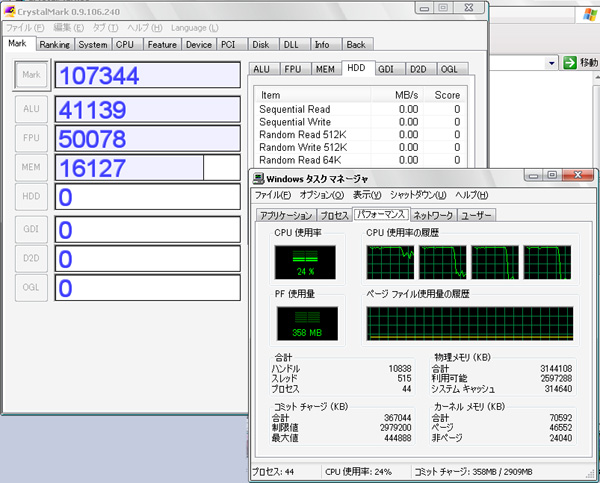Screen dimensions: 600x483
Task: Click the PF usage 358 MB gauge
Action: click(307, 323)
